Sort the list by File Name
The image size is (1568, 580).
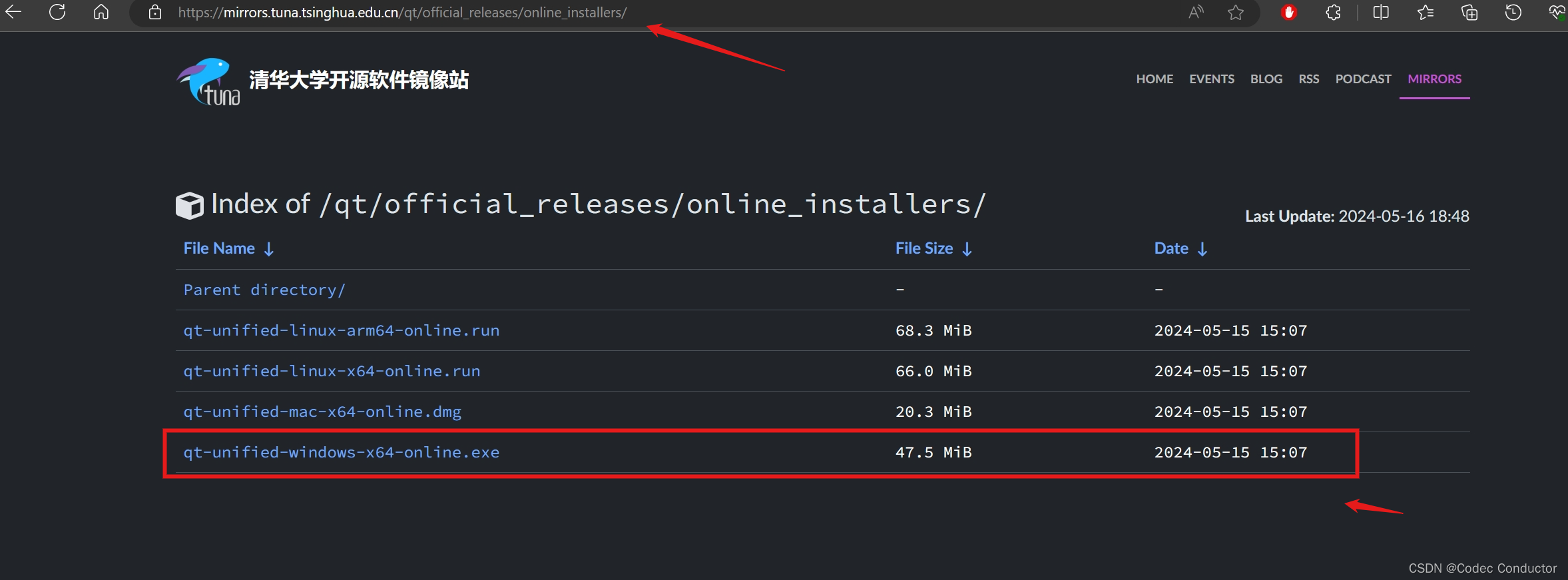tap(228, 248)
